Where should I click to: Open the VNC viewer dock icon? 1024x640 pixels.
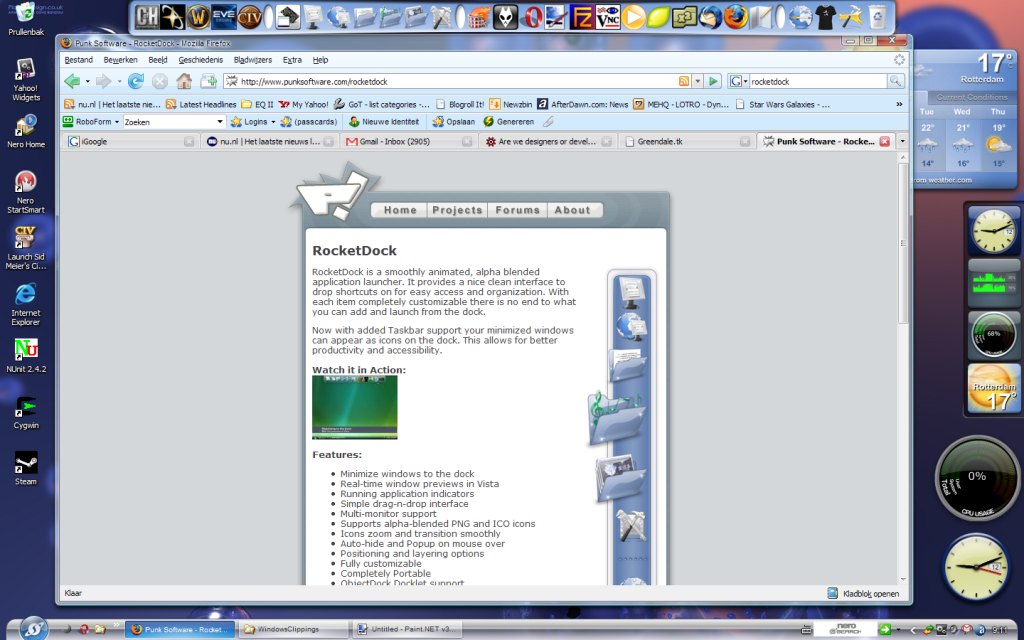coord(607,17)
